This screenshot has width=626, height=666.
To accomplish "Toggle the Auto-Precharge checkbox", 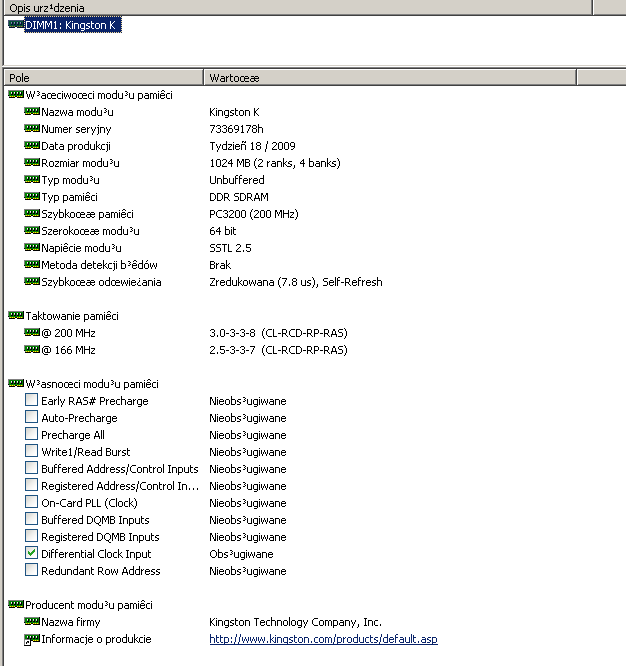I will click(31, 417).
